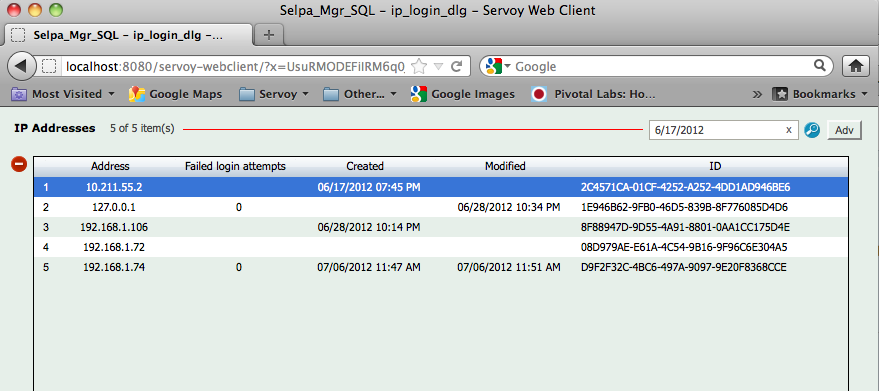The height and width of the screenshot is (391, 879).
Task: Select the 192.168.1.106 address row
Action: [x=441, y=227]
